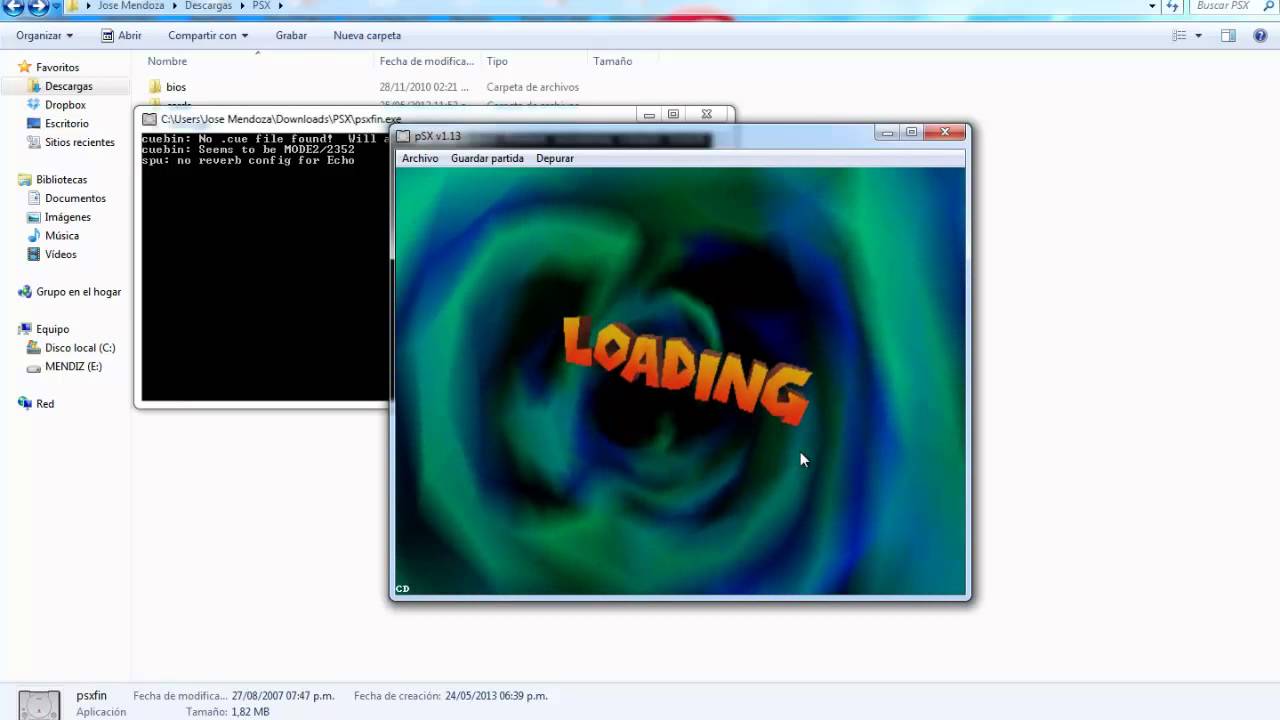Image resolution: width=1280 pixels, height=720 pixels.
Task: Minimize the pSX v1.13 window
Action: point(886,132)
